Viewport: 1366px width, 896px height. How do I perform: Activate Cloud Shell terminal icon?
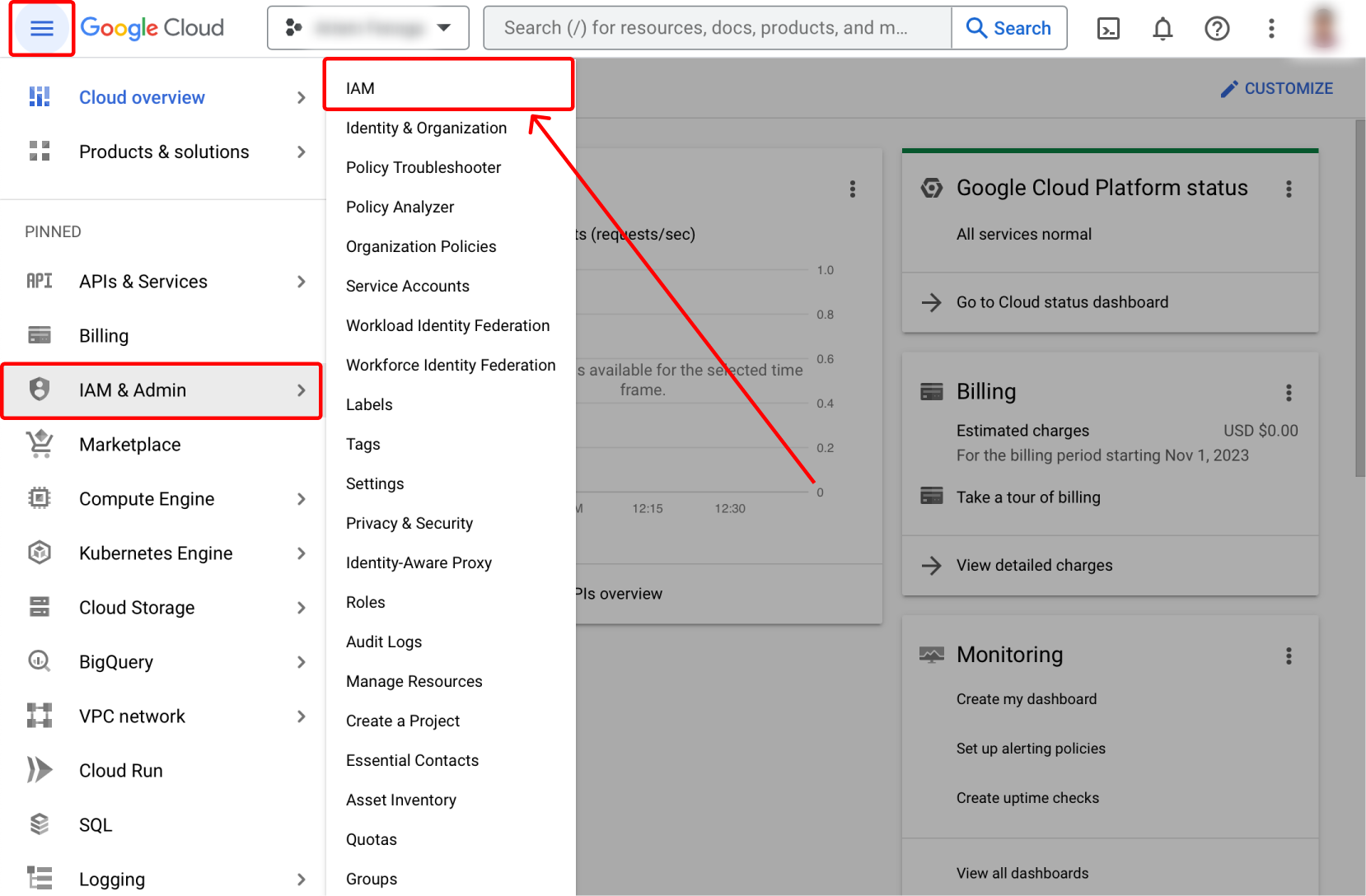1108,29
